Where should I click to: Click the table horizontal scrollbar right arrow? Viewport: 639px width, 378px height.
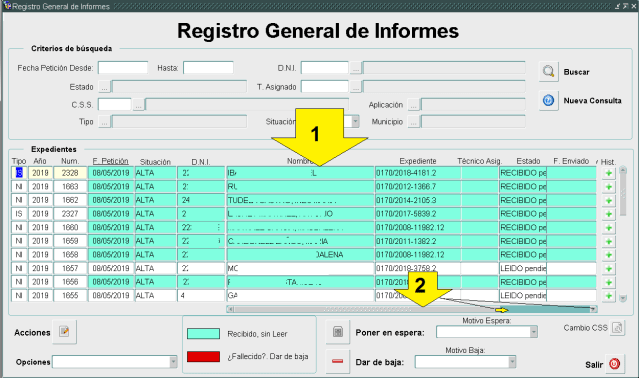[x=593, y=310]
